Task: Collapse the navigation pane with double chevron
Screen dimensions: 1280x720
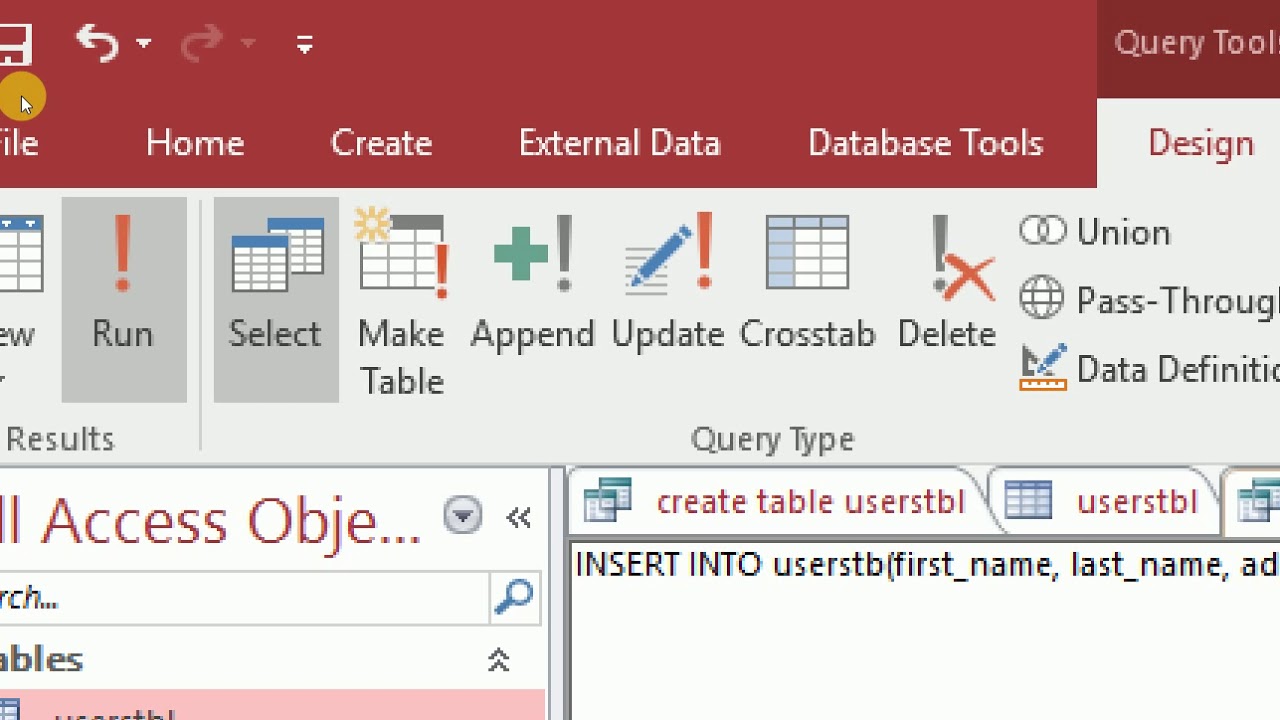Action: click(518, 517)
